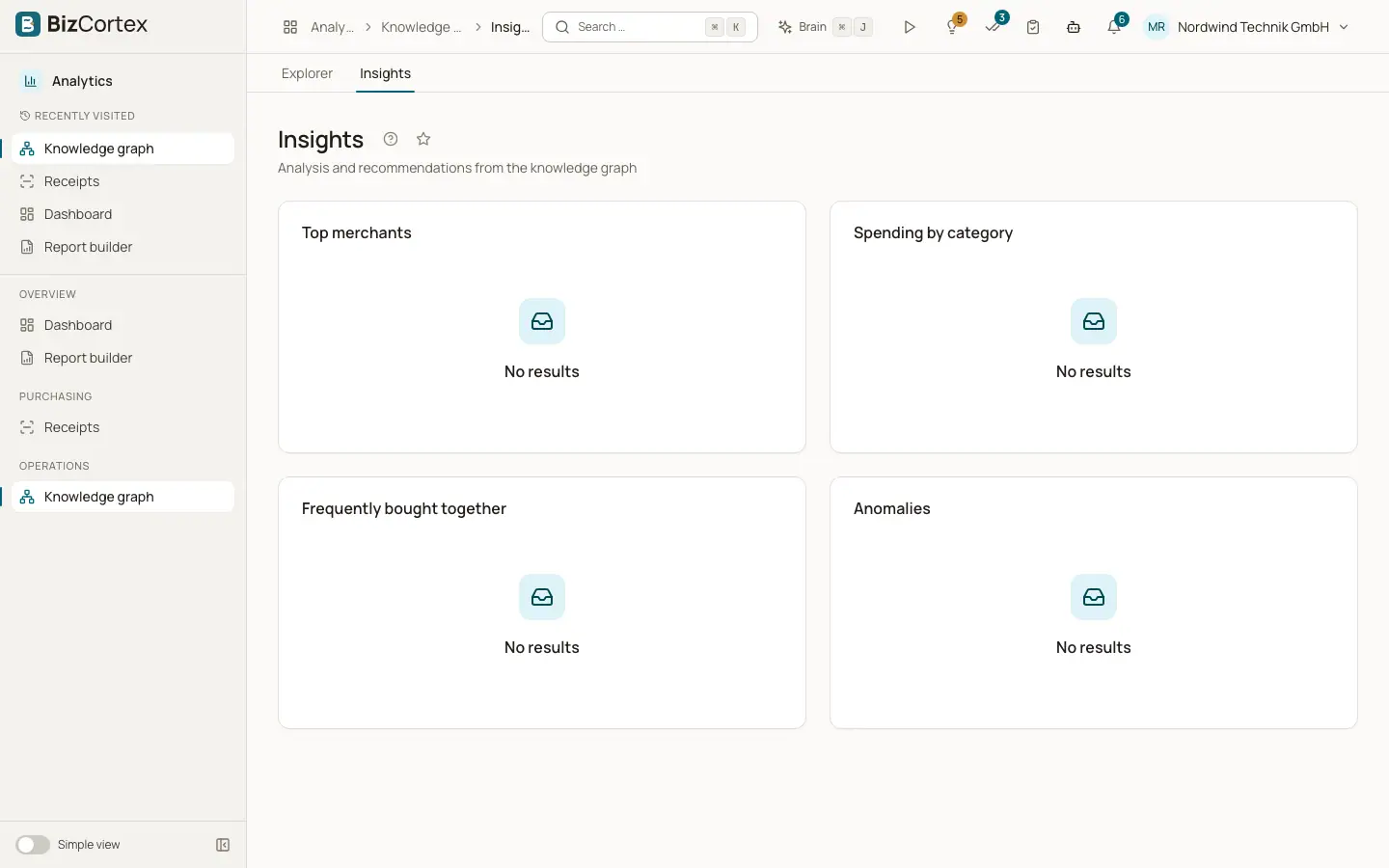The height and width of the screenshot is (868, 1389).
Task: Click the Brain assistant button
Action: (826, 27)
